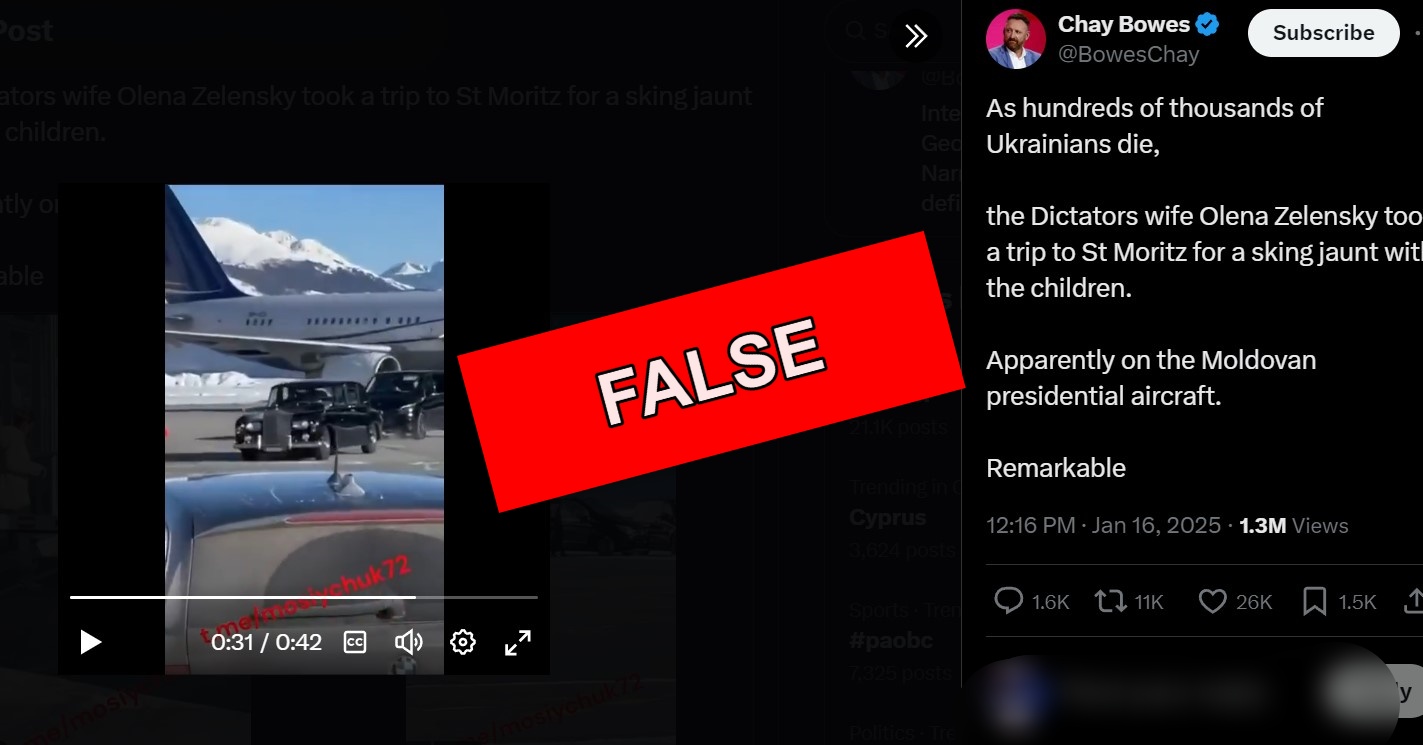This screenshot has height=745, width=1423.
Task: Open video settings gear
Action: tap(463, 642)
